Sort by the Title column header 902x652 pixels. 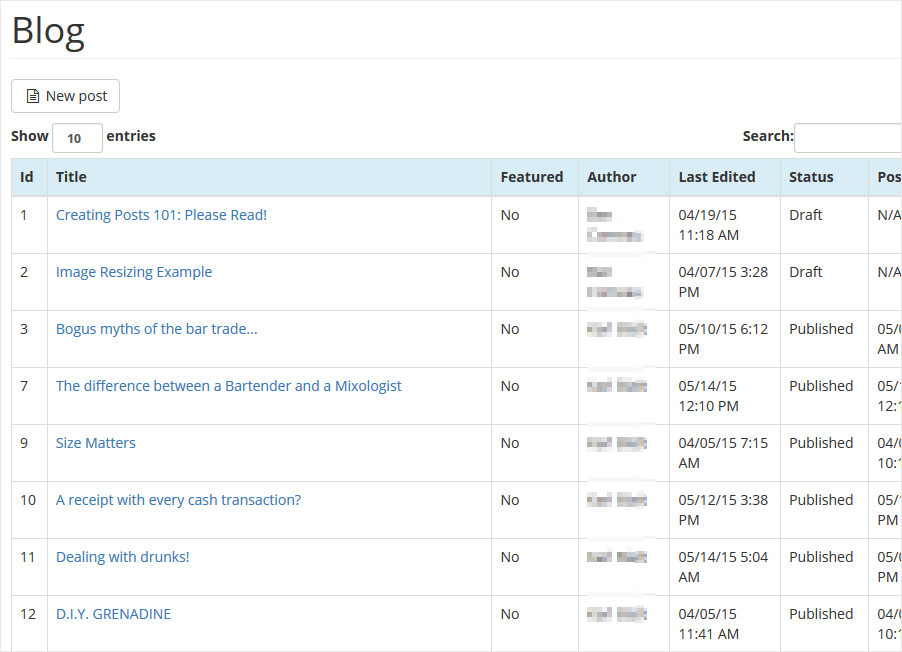(71, 177)
